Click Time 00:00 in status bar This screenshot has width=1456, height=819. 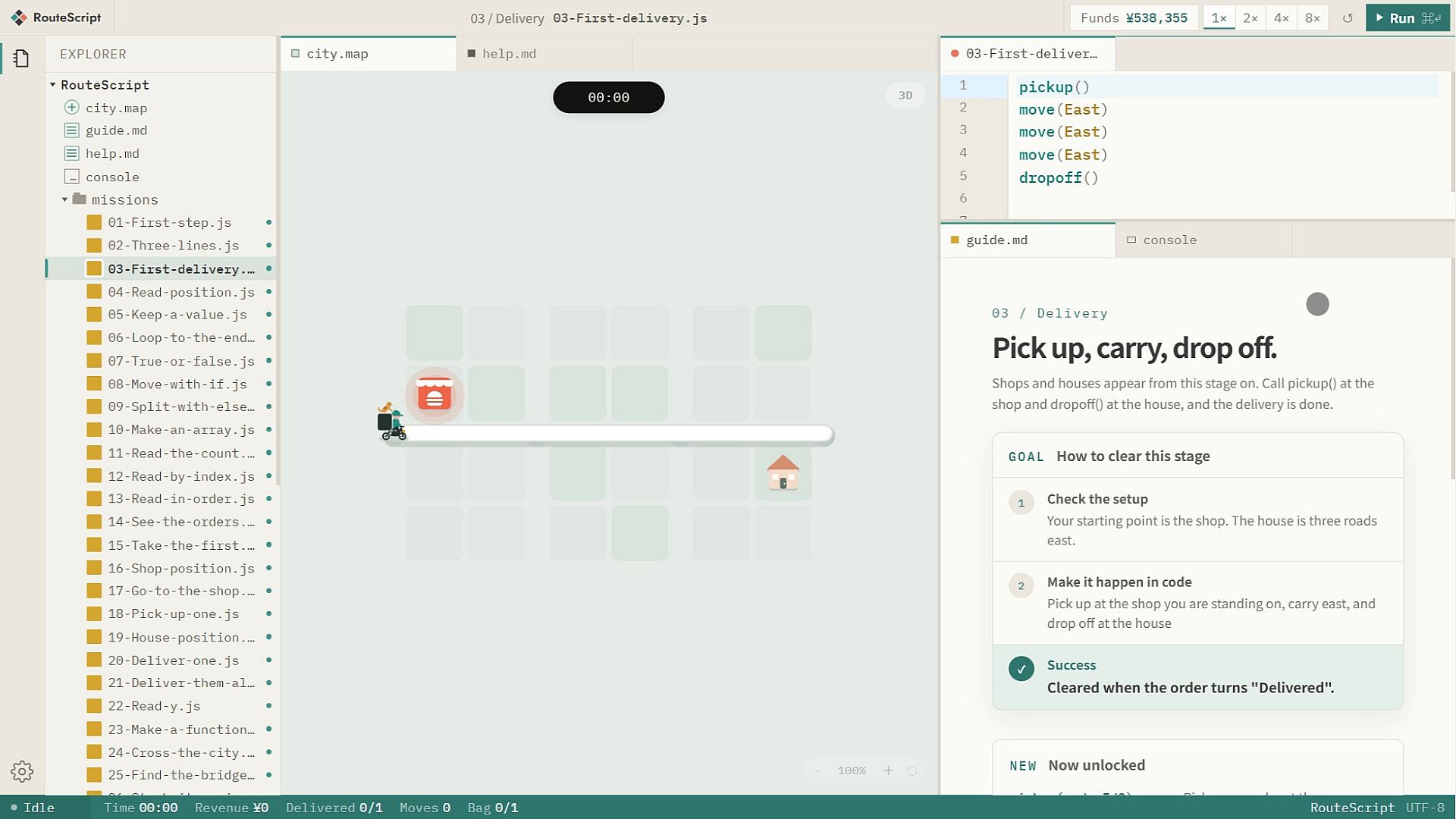tap(141, 808)
